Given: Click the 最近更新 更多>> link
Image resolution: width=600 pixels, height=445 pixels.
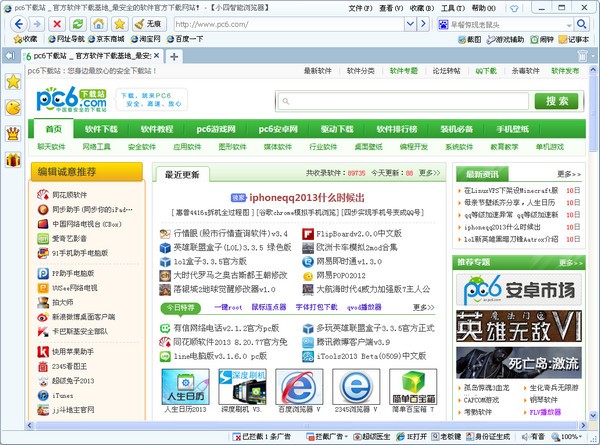Looking at the screenshot, I should point(429,173).
